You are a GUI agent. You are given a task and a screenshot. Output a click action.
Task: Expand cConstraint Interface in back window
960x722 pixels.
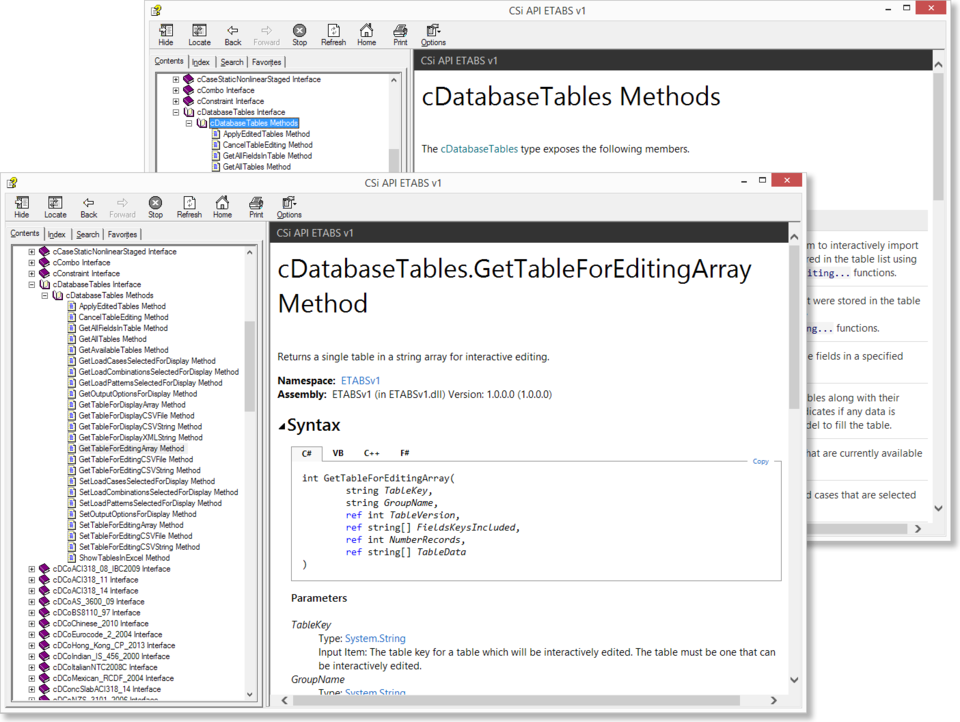point(176,101)
